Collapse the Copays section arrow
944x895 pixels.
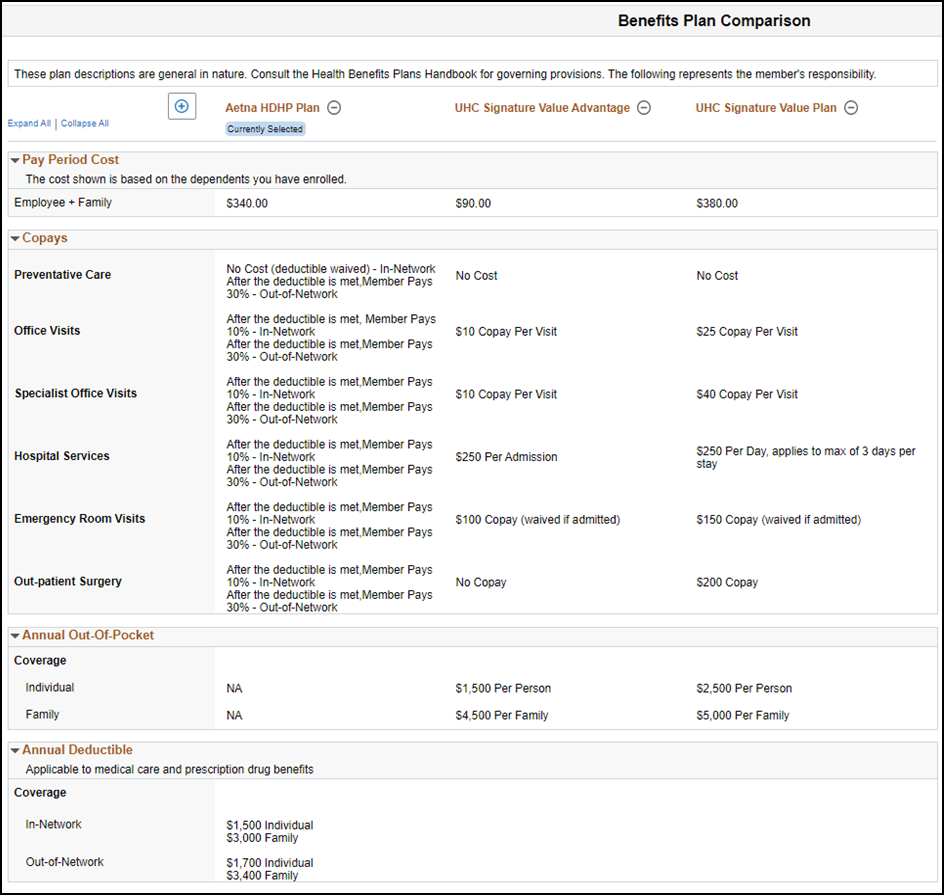tap(15, 238)
